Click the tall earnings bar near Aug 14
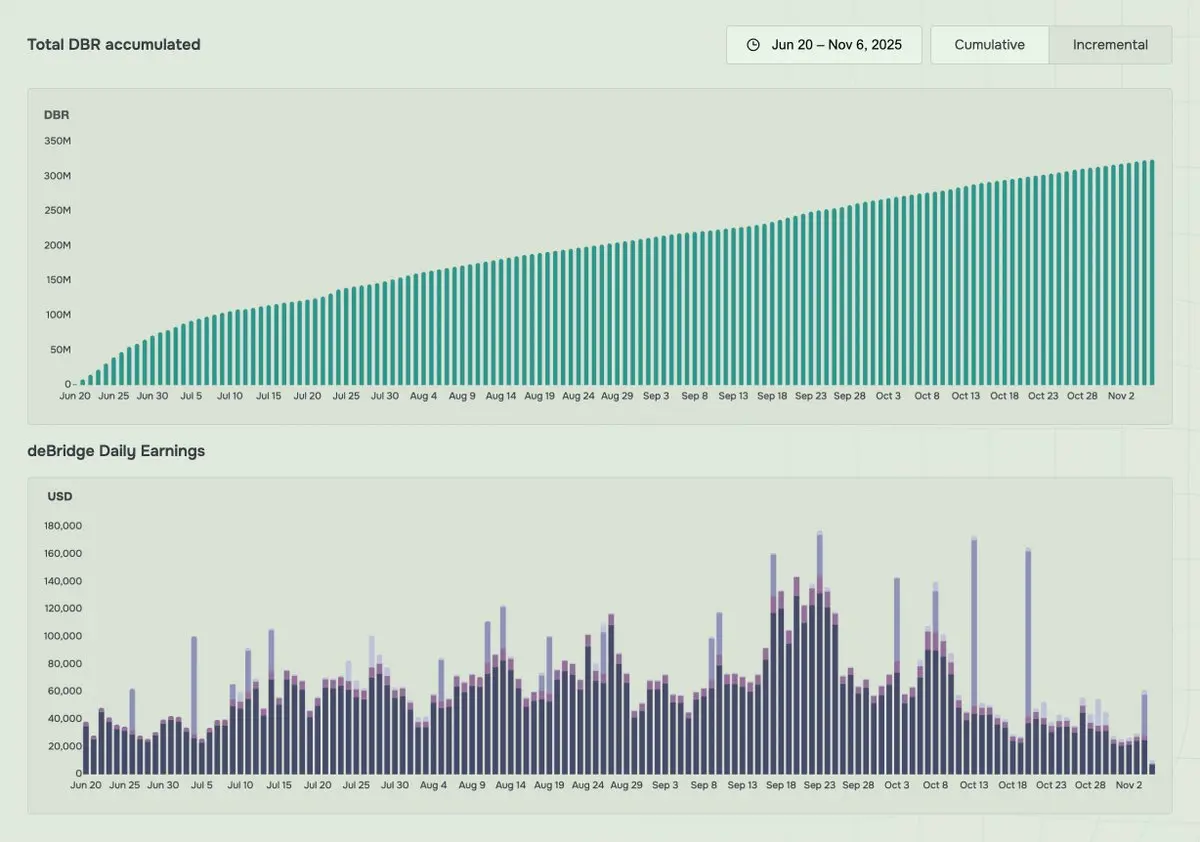Viewport: 1200px width, 842px height. (503, 690)
